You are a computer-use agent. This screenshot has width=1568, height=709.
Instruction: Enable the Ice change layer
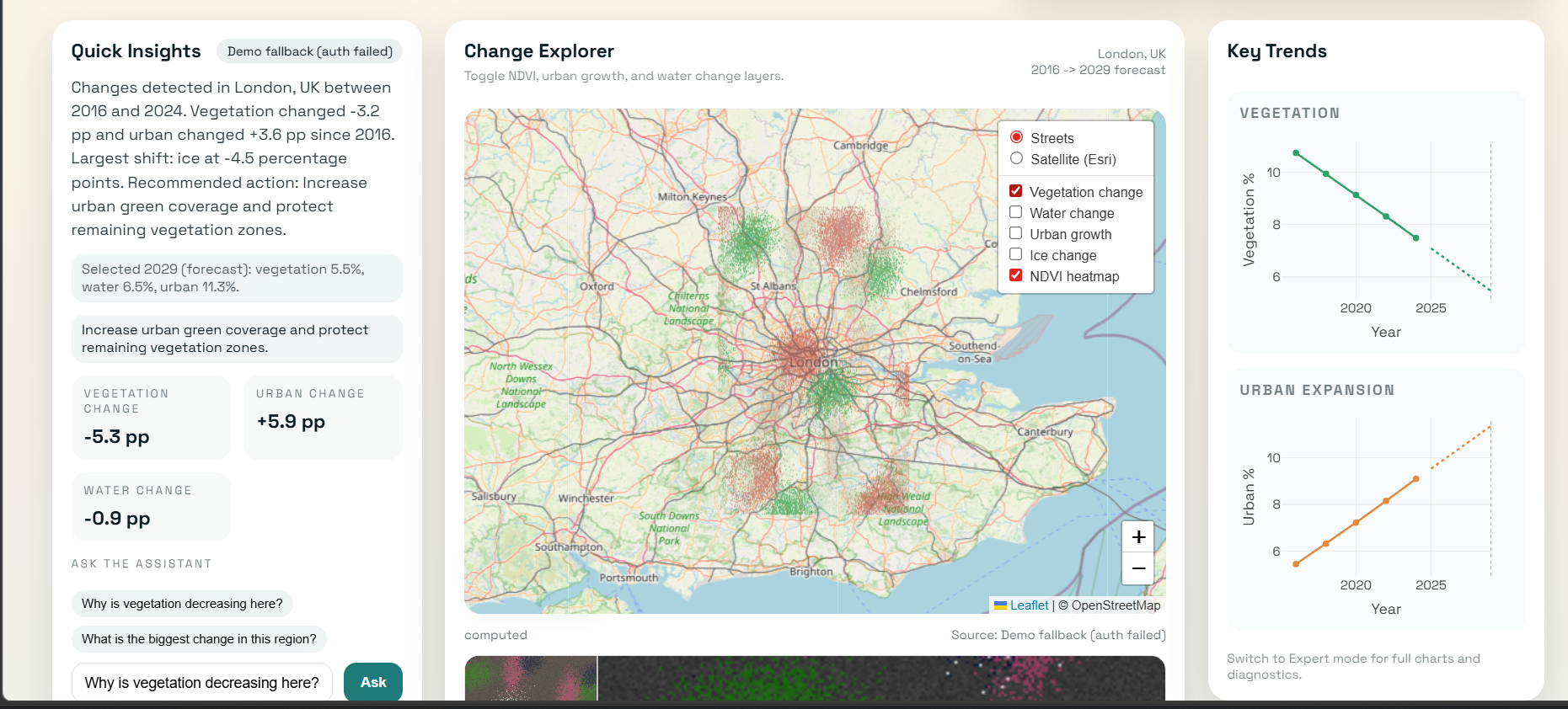(x=1016, y=254)
